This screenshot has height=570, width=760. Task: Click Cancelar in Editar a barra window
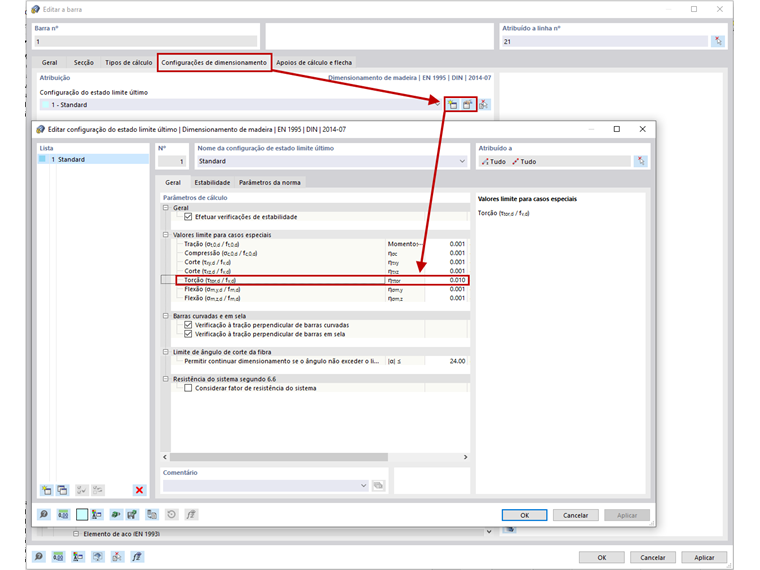(x=652, y=557)
